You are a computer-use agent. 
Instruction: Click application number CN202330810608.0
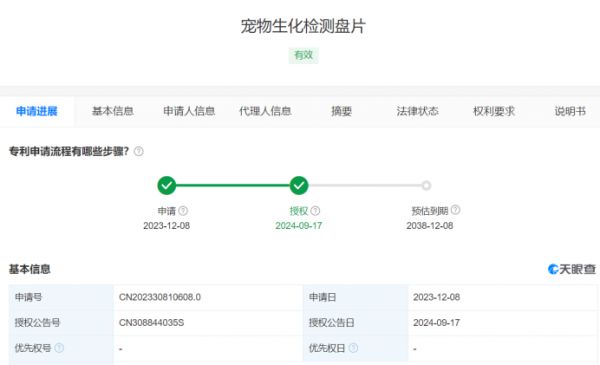click(160, 297)
